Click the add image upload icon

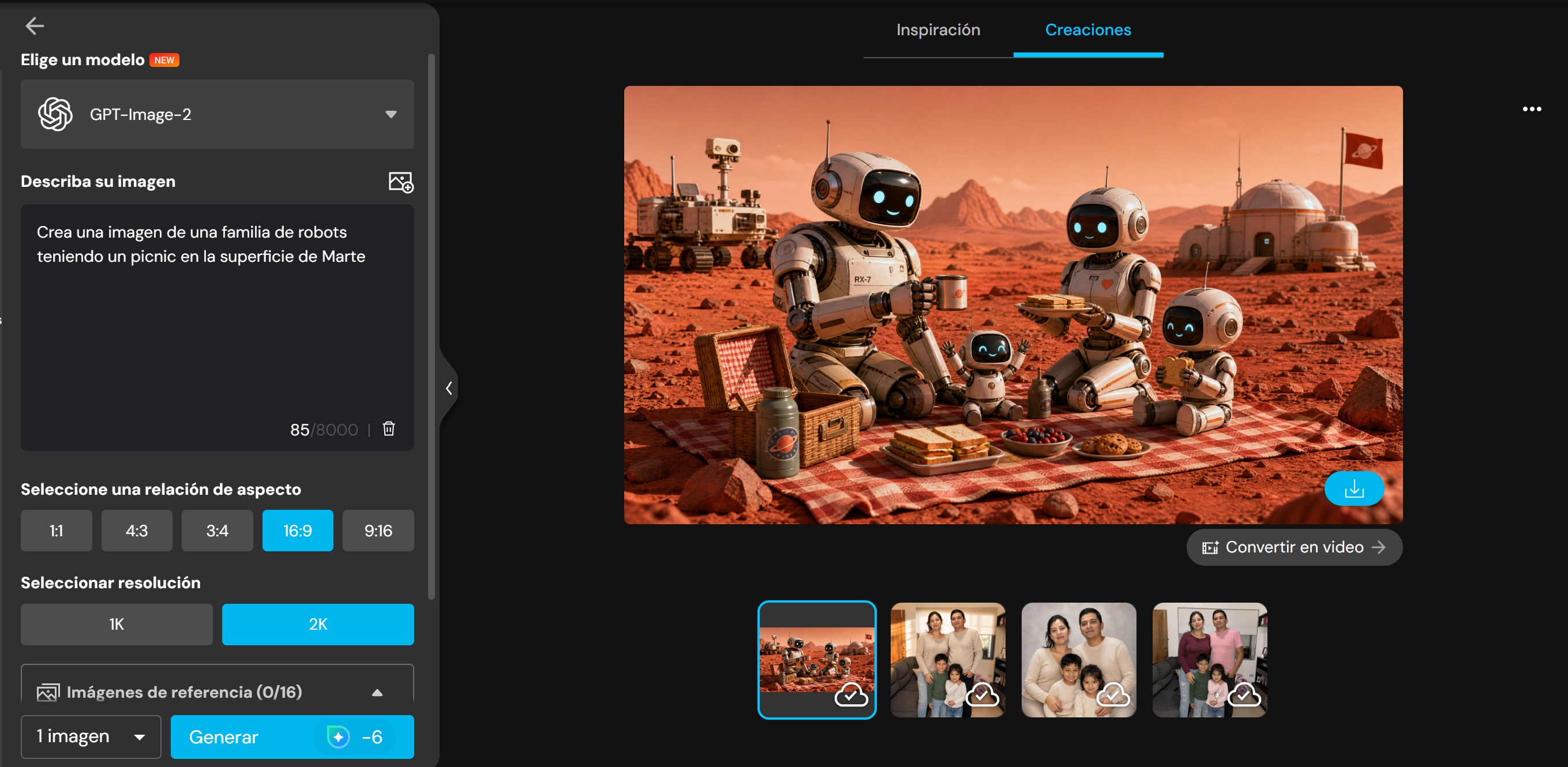pos(401,182)
